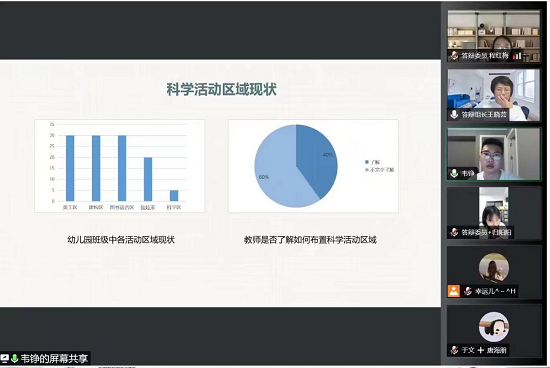
Task: Select 归阳阳's video tile
Action: (494, 213)
